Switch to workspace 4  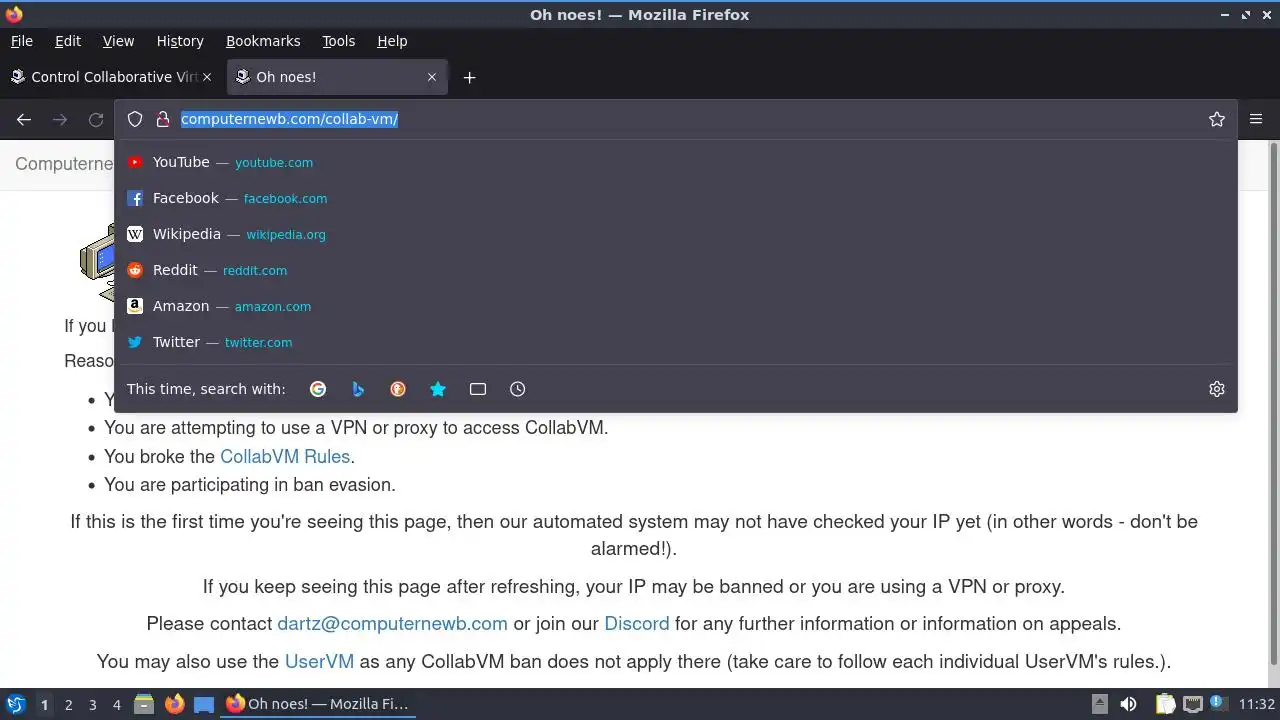pos(116,704)
